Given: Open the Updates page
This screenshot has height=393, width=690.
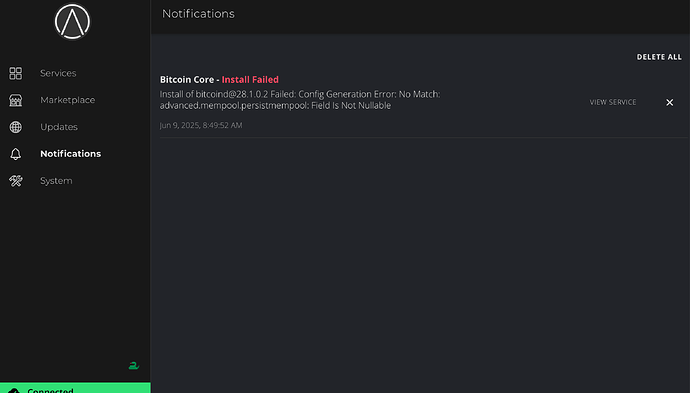Looking at the screenshot, I should (x=59, y=127).
